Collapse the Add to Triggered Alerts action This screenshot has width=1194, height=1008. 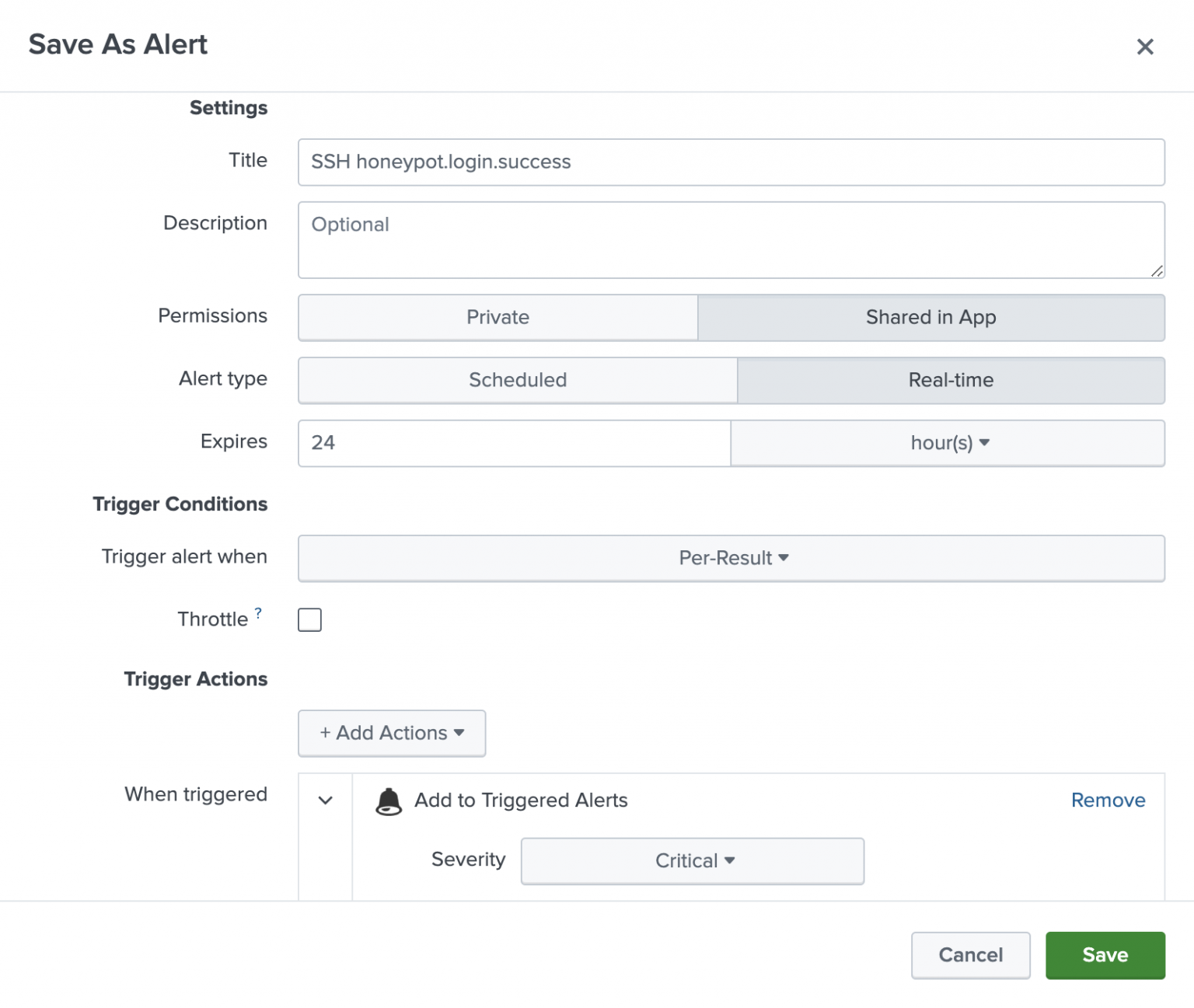click(x=326, y=800)
